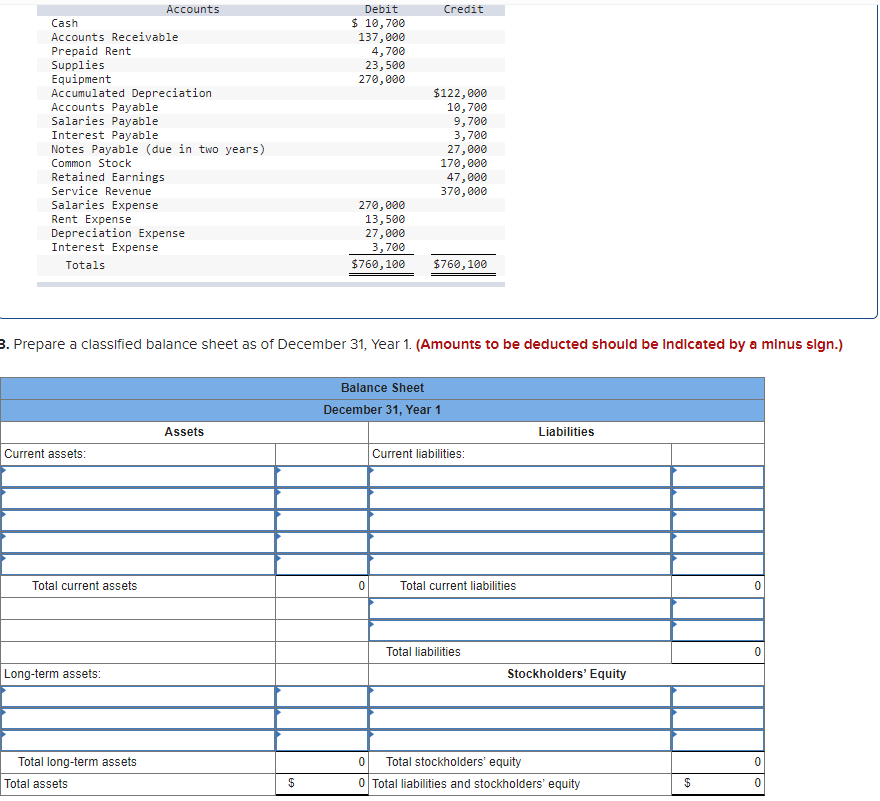Open the third account dropdown under Long-term assets
The image size is (880, 801).
coord(138,740)
